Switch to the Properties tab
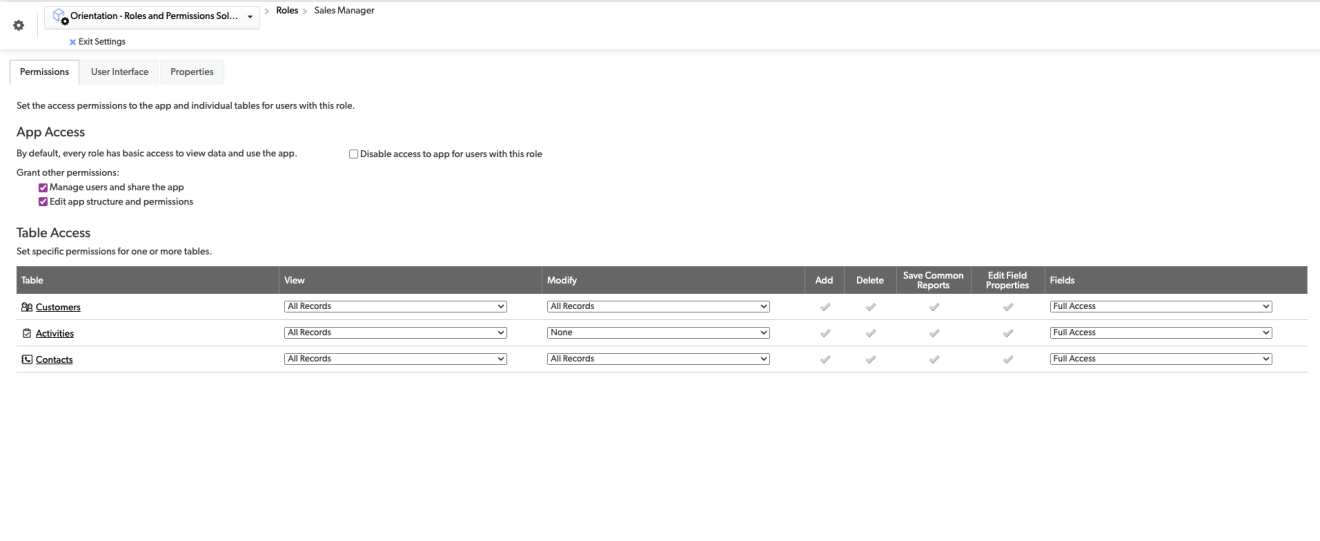Viewport: 1320px width, 541px height. (192, 72)
